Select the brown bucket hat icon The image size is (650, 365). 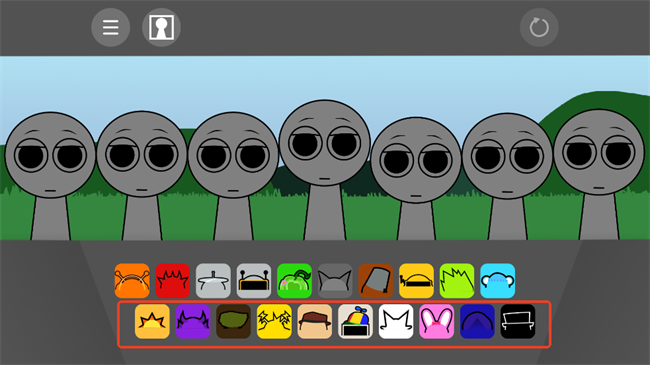[x=376, y=281]
